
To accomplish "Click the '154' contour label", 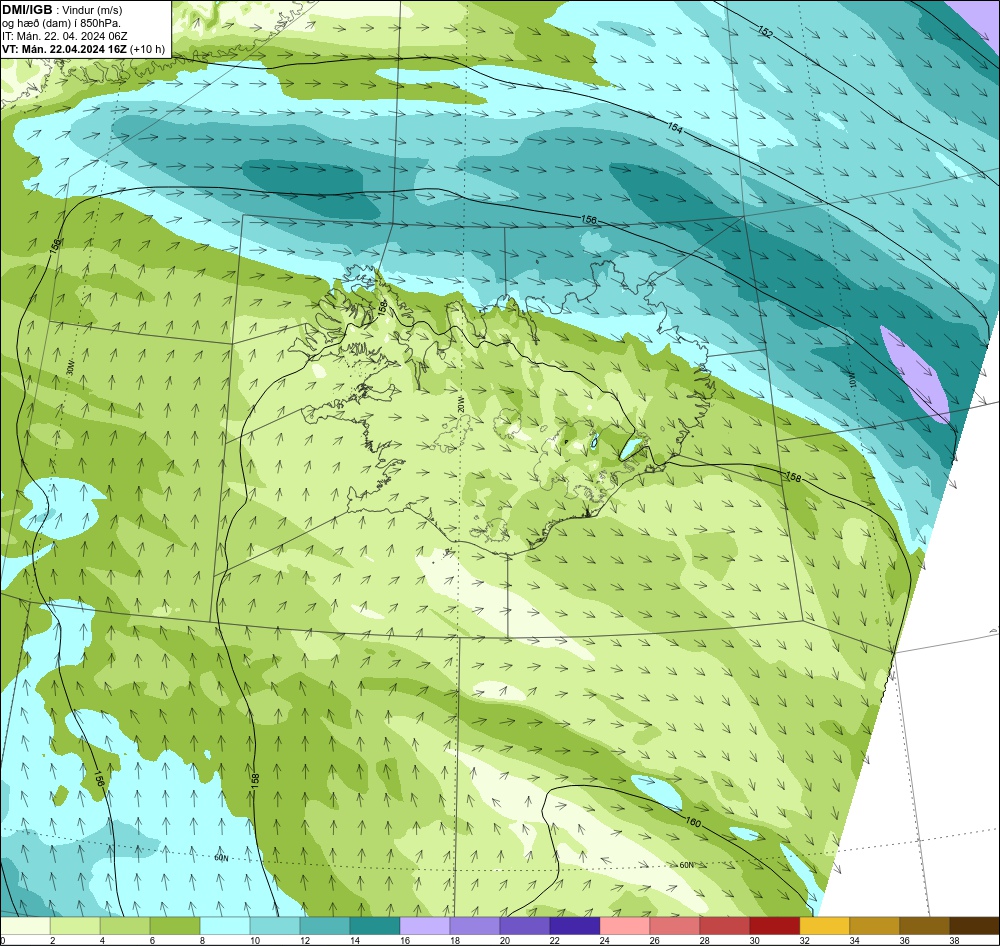I will pos(675,128).
